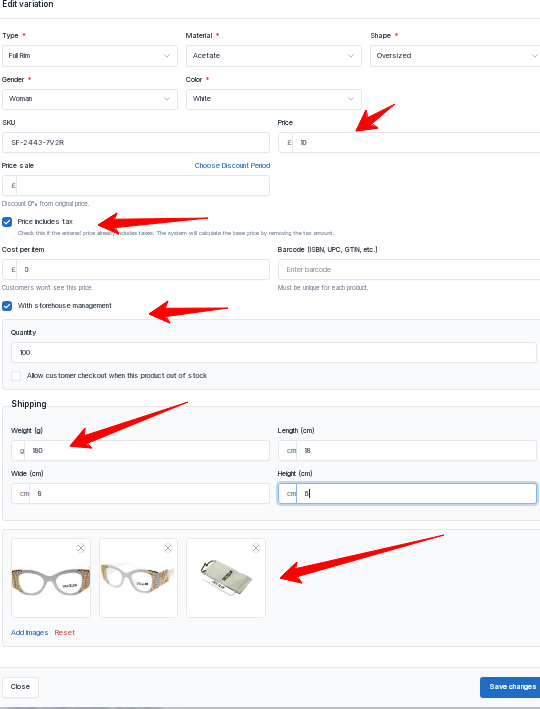Open the Type dropdown showing Full Rim
The image size is (540, 709).
tap(90, 56)
